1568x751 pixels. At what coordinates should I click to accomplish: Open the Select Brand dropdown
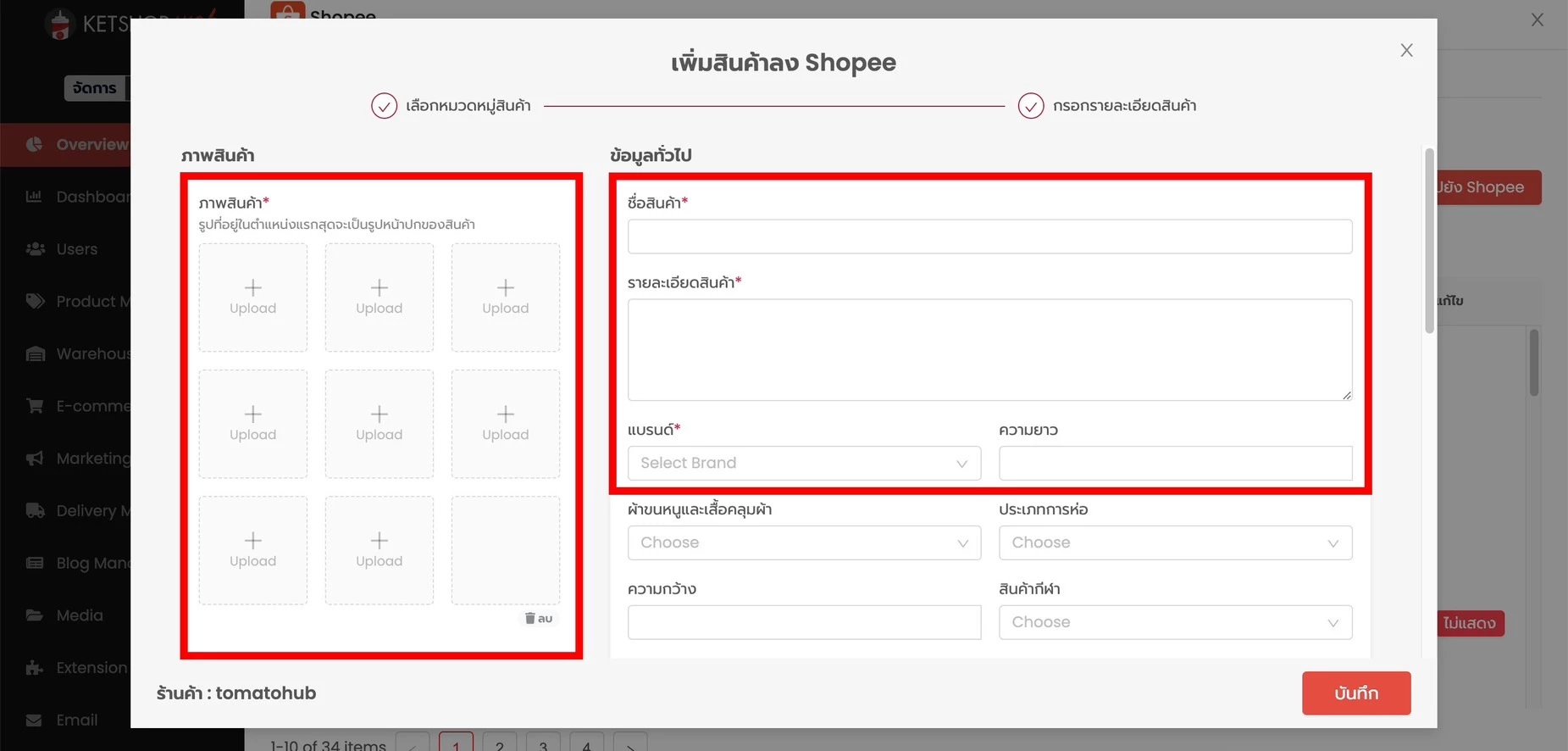coord(803,464)
